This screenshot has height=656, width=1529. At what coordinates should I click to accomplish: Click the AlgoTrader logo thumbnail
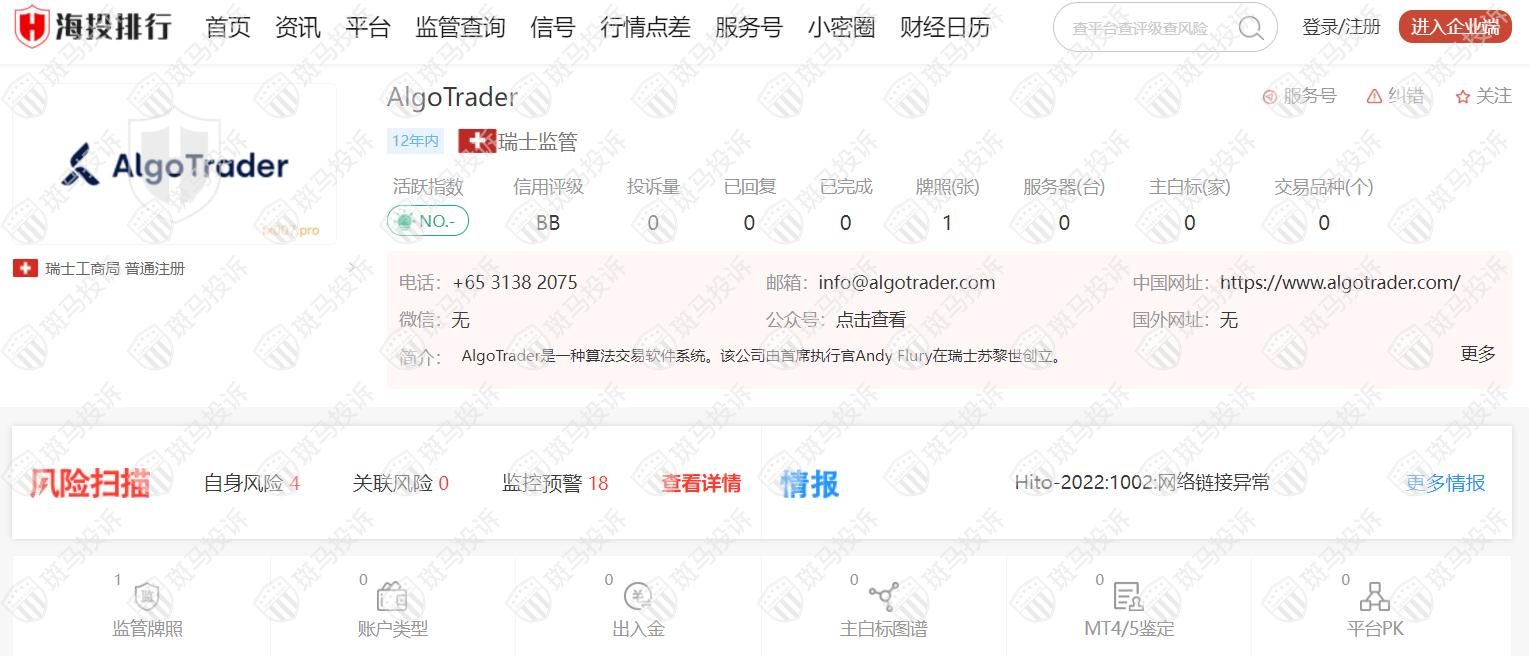coord(175,165)
